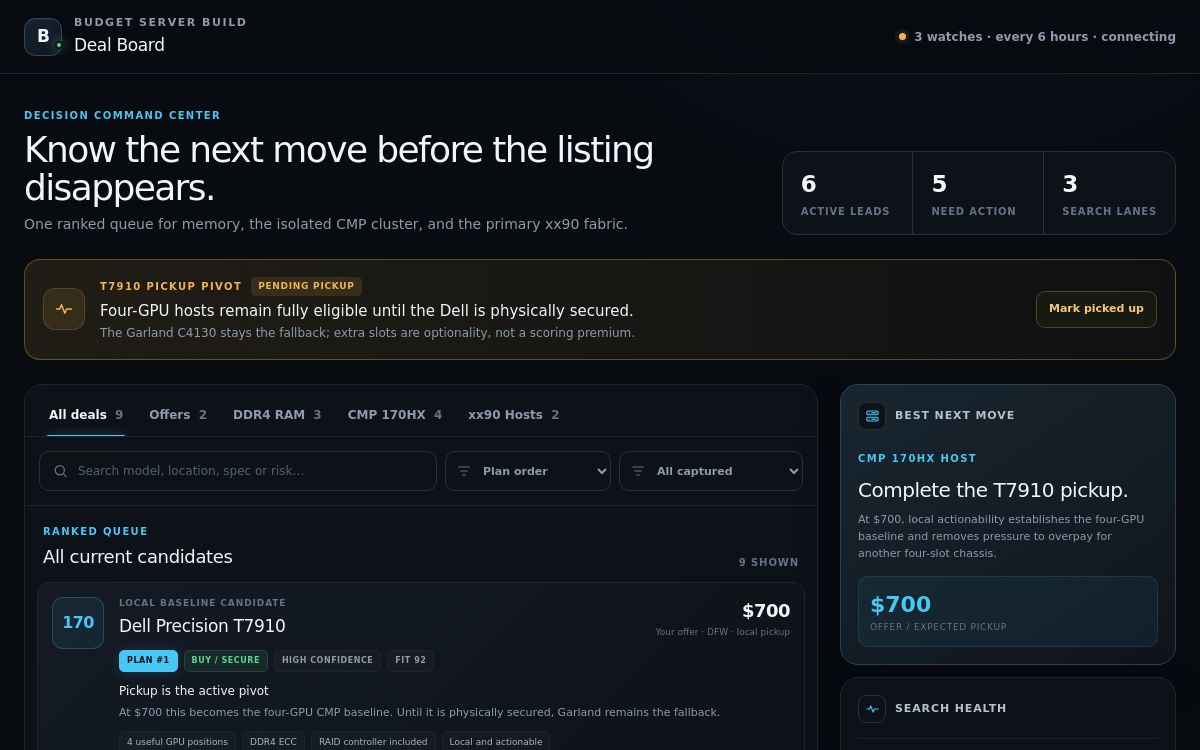The width and height of the screenshot is (1200, 750).
Task: Click the PLAN #1 tag
Action: [148, 660]
